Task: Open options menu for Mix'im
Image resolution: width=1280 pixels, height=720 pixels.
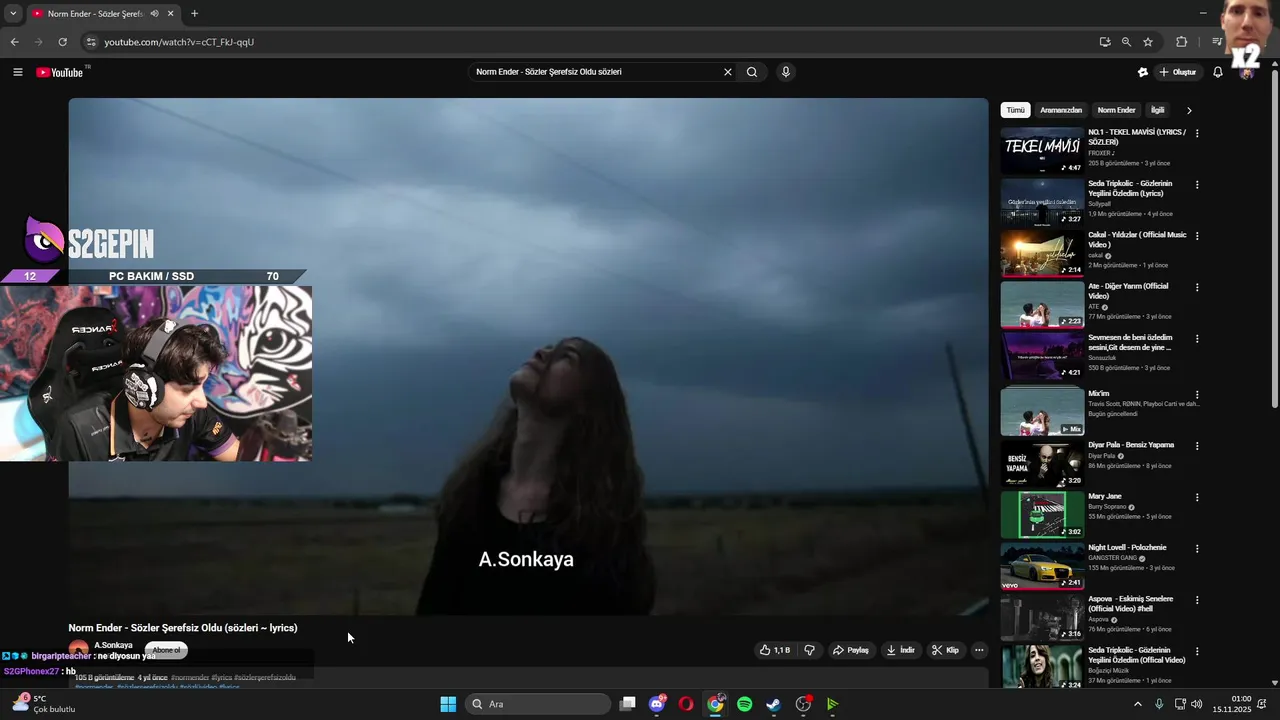Action: point(1197,394)
